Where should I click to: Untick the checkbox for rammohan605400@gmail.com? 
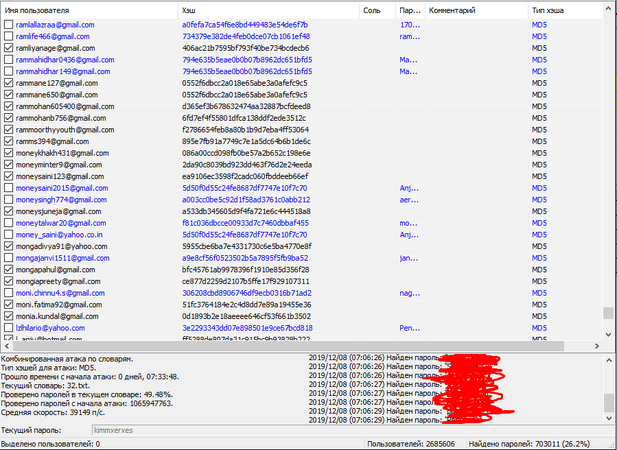[x=8, y=106]
